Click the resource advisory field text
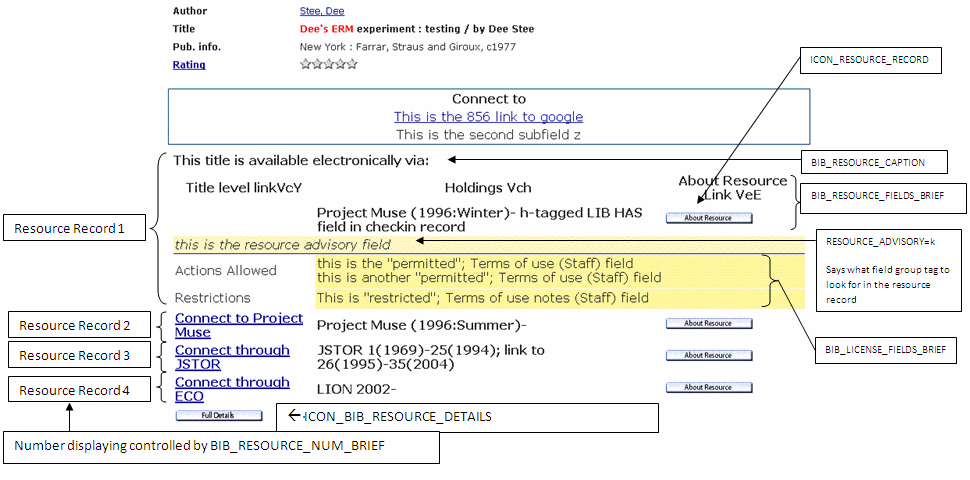970x480 pixels. pos(283,244)
